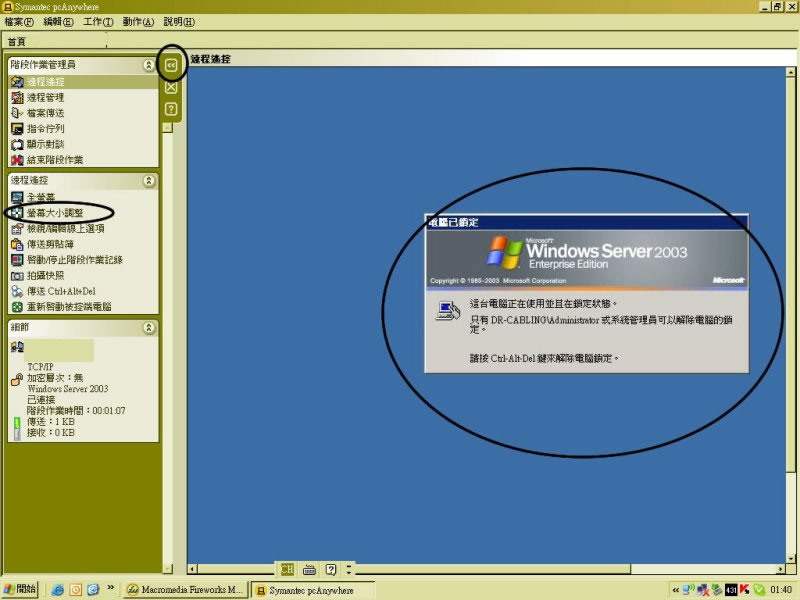The width and height of the screenshot is (800, 600).
Task: Open the 檔案(F) menu
Action: pos(19,22)
